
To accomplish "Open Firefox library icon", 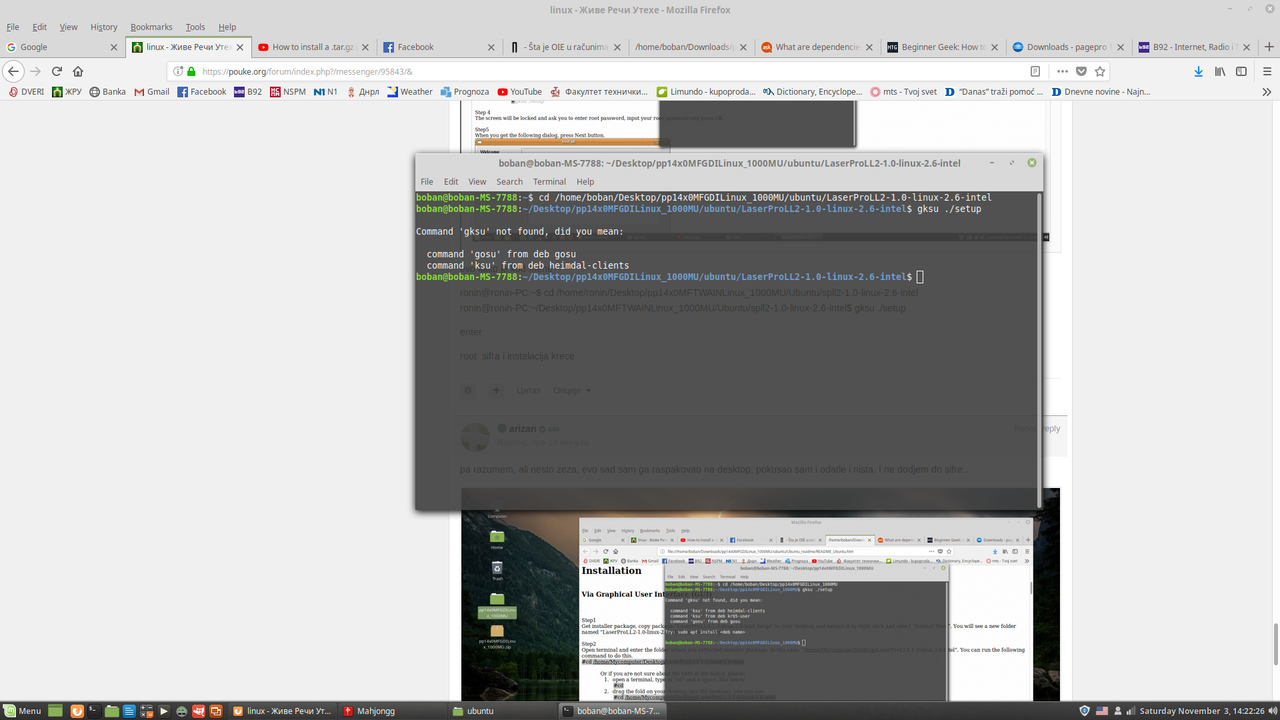I will pos(1220,71).
